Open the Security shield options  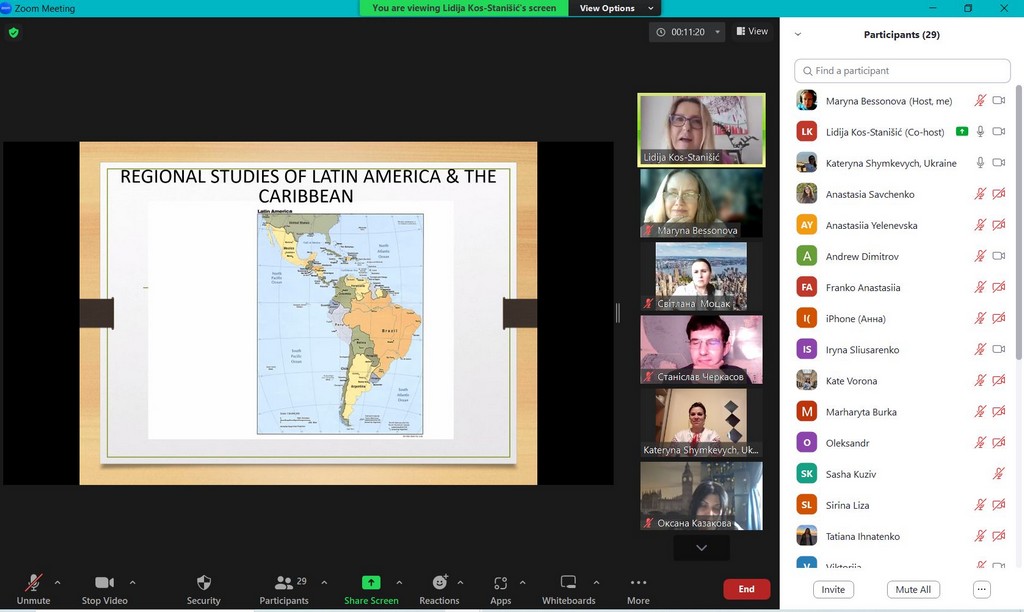(203, 582)
